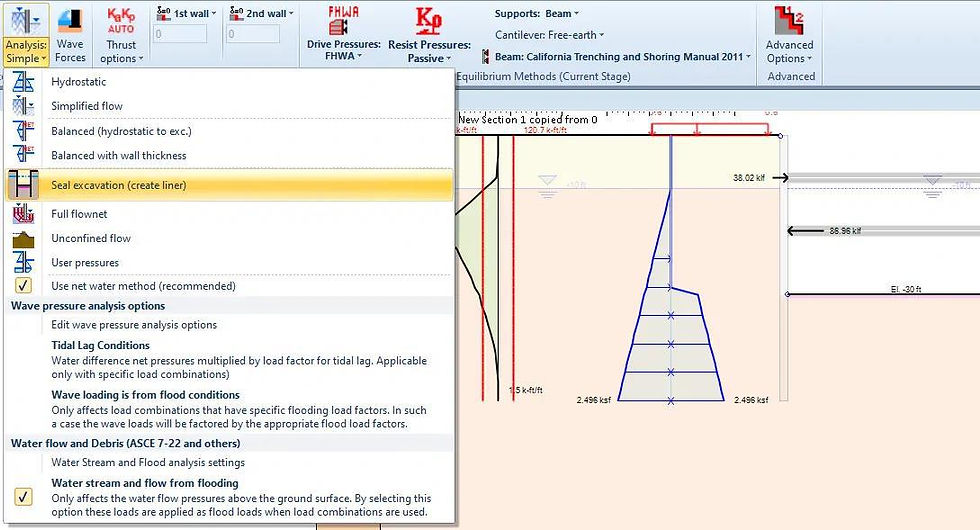Click the New Section 1 copied from 0 title
Image resolution: width=980 pixels, height=530 pixels.
[528, 119]
